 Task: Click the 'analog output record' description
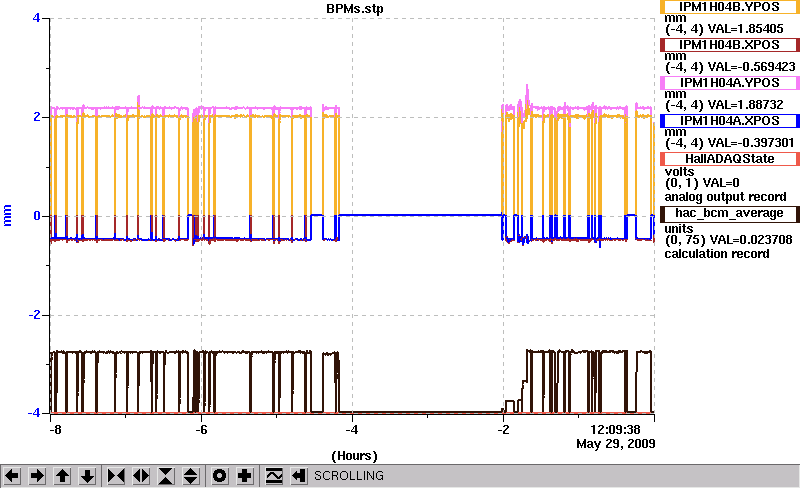pyautogui.click(x=725, y=197)
